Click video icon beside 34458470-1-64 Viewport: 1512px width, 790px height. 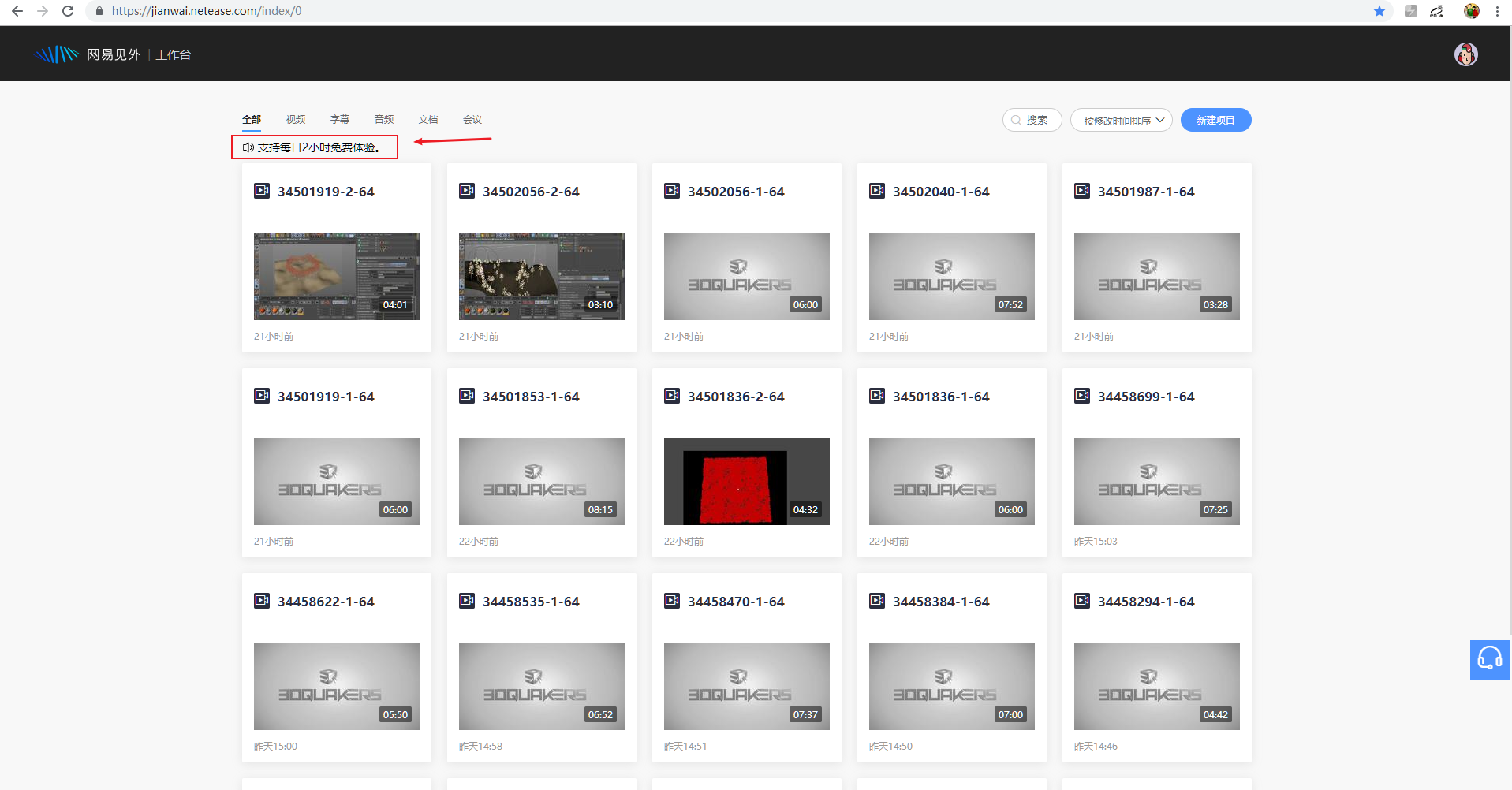672,601
